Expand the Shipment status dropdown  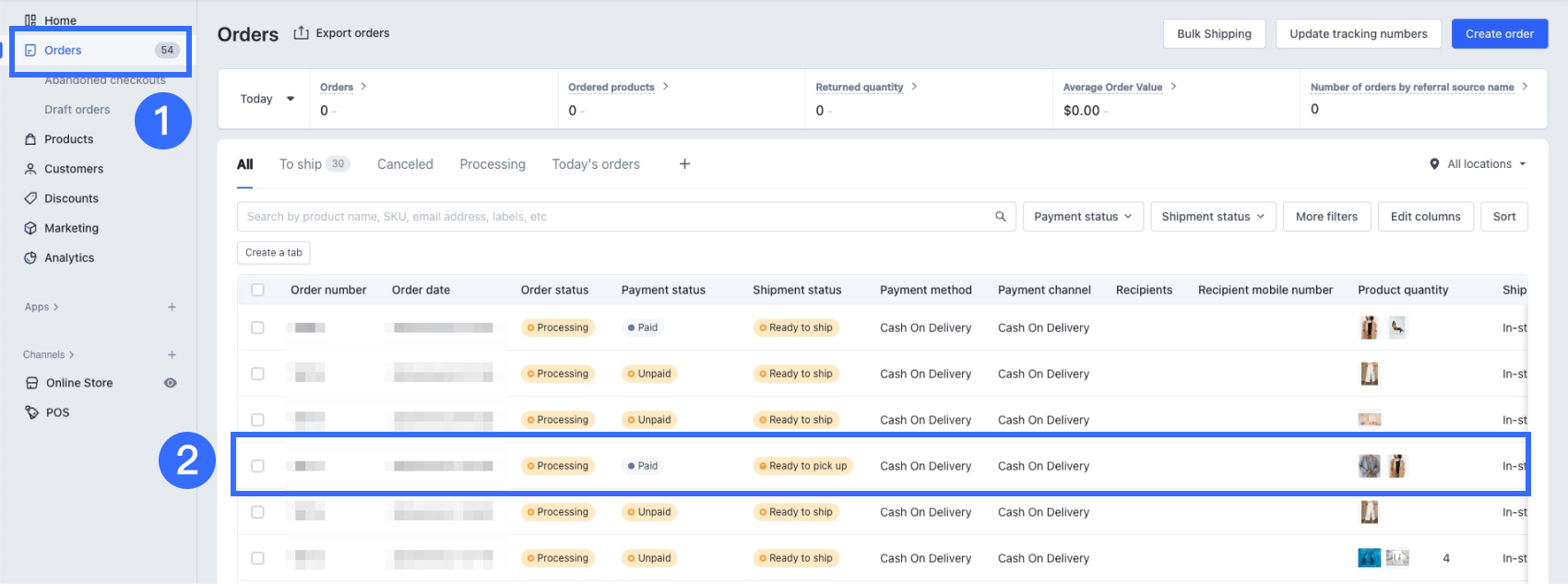(1213, 217)
